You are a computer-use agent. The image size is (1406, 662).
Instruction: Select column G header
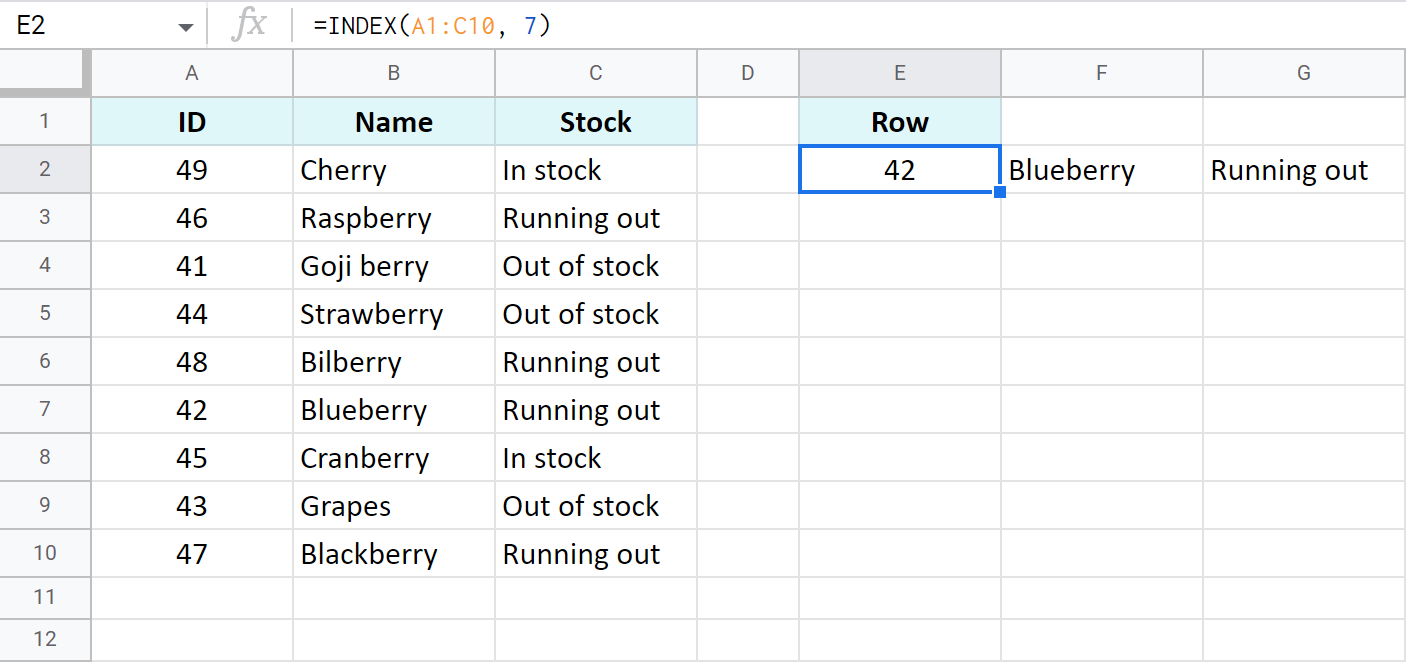coord(1303,72)
